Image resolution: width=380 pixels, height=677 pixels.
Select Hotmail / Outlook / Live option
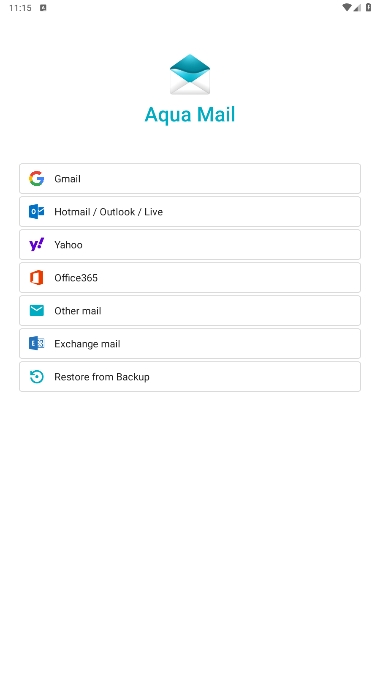190,212
